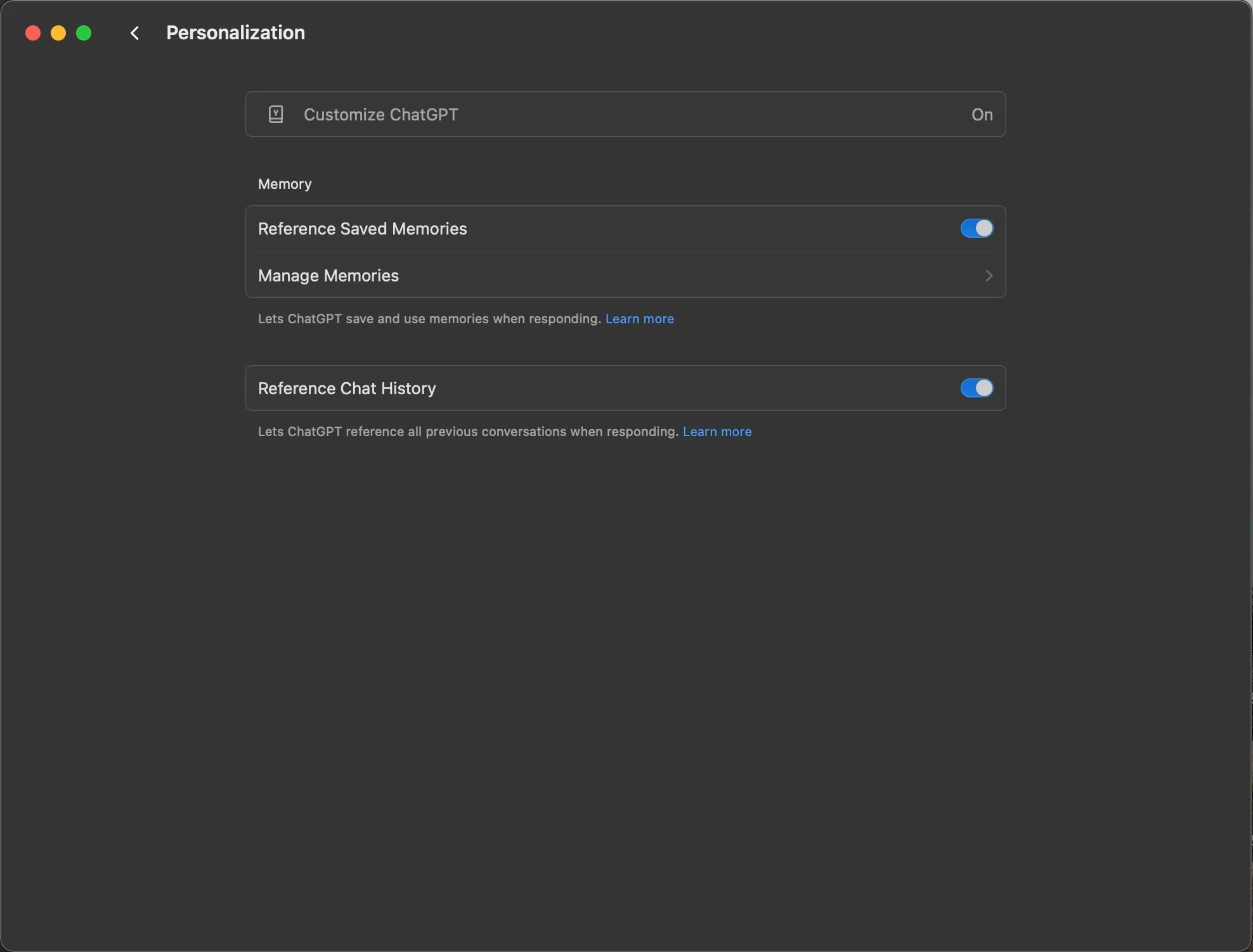Expand Manage Memories via right chevron
This screenshot has height=952, width=1253.
(989, 275)
